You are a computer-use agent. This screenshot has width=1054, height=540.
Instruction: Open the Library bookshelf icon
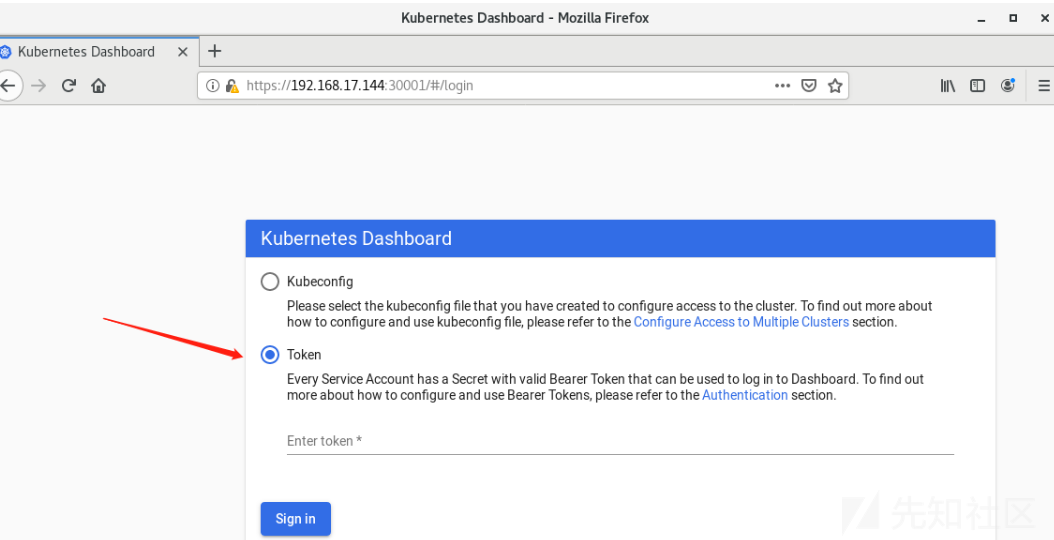pos(948,85)
